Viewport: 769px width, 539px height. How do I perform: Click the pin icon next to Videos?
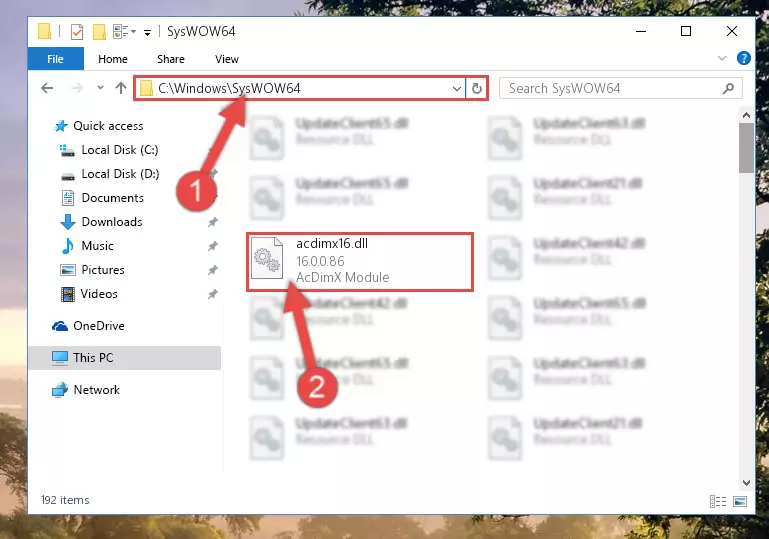pos(212,294)
